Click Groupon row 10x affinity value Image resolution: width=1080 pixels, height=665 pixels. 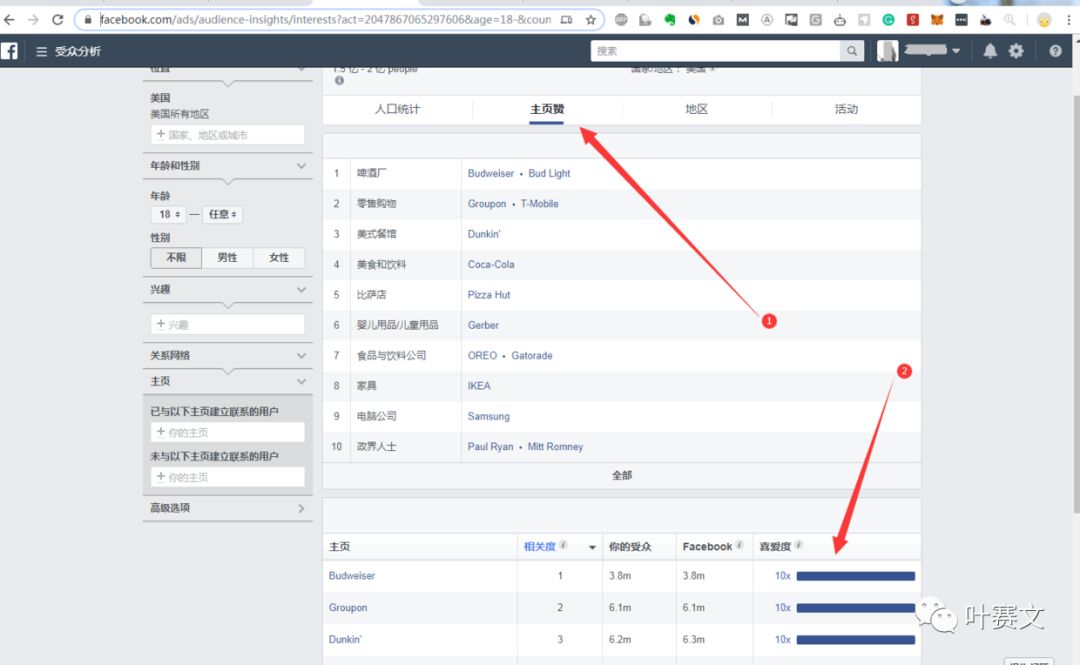(x=782, y=608)
